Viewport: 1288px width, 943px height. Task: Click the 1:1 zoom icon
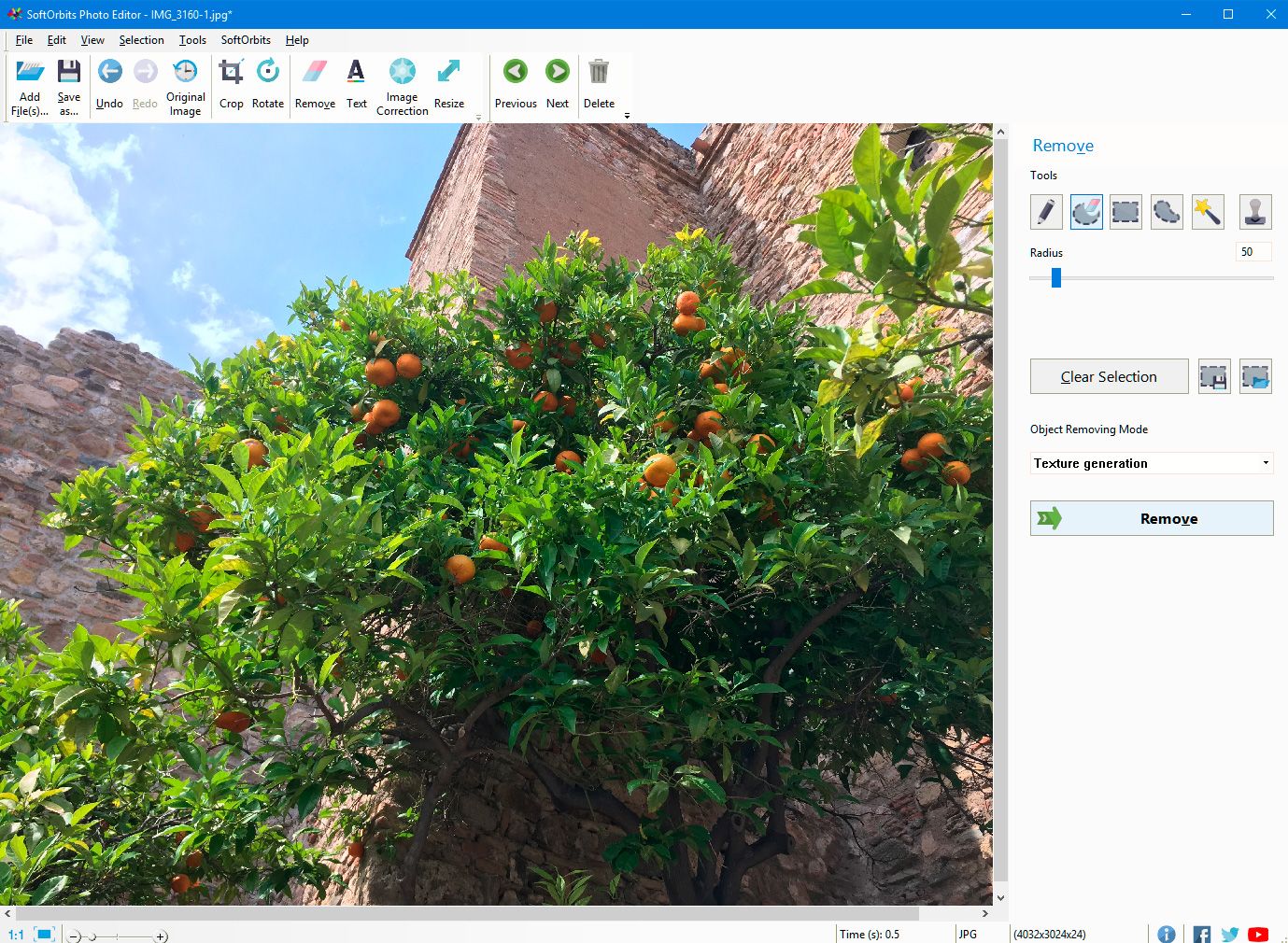[x=16, y=935]
